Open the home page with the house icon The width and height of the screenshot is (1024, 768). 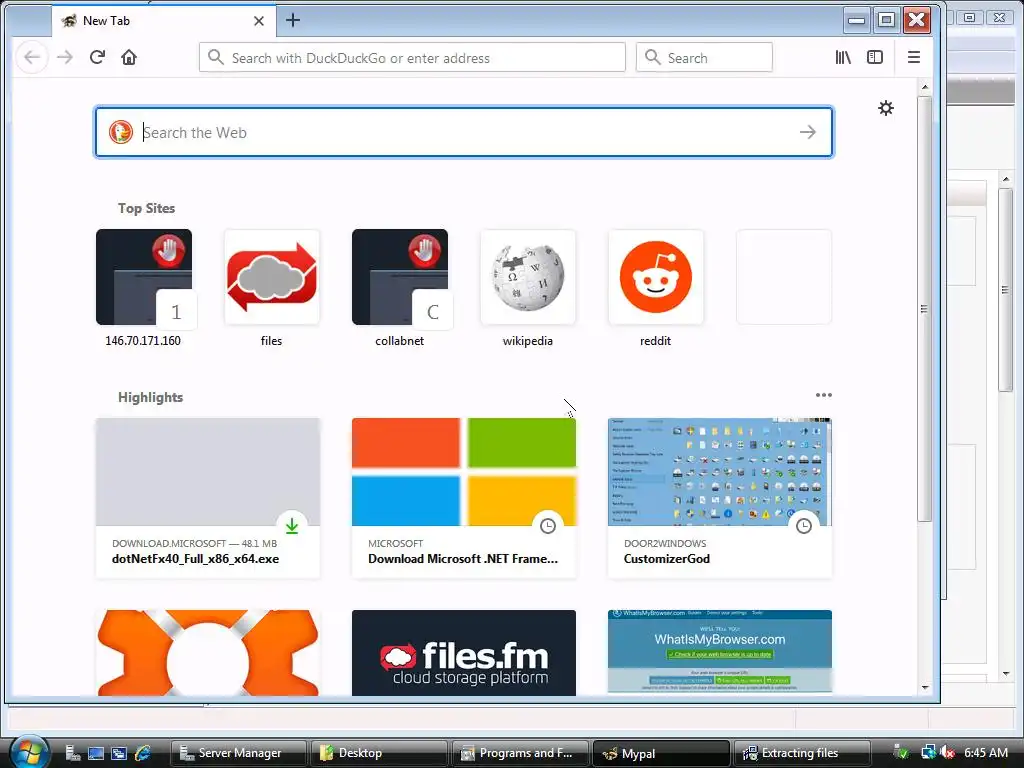[x=129, y=57]
